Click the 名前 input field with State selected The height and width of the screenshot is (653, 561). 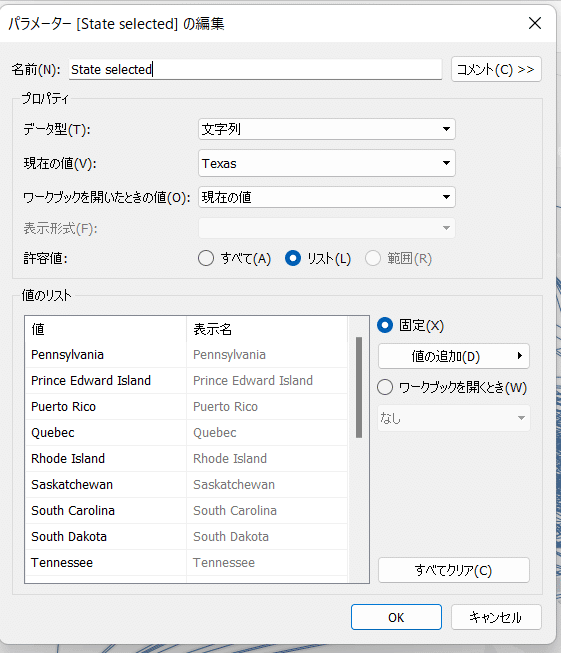coord(255,69)
